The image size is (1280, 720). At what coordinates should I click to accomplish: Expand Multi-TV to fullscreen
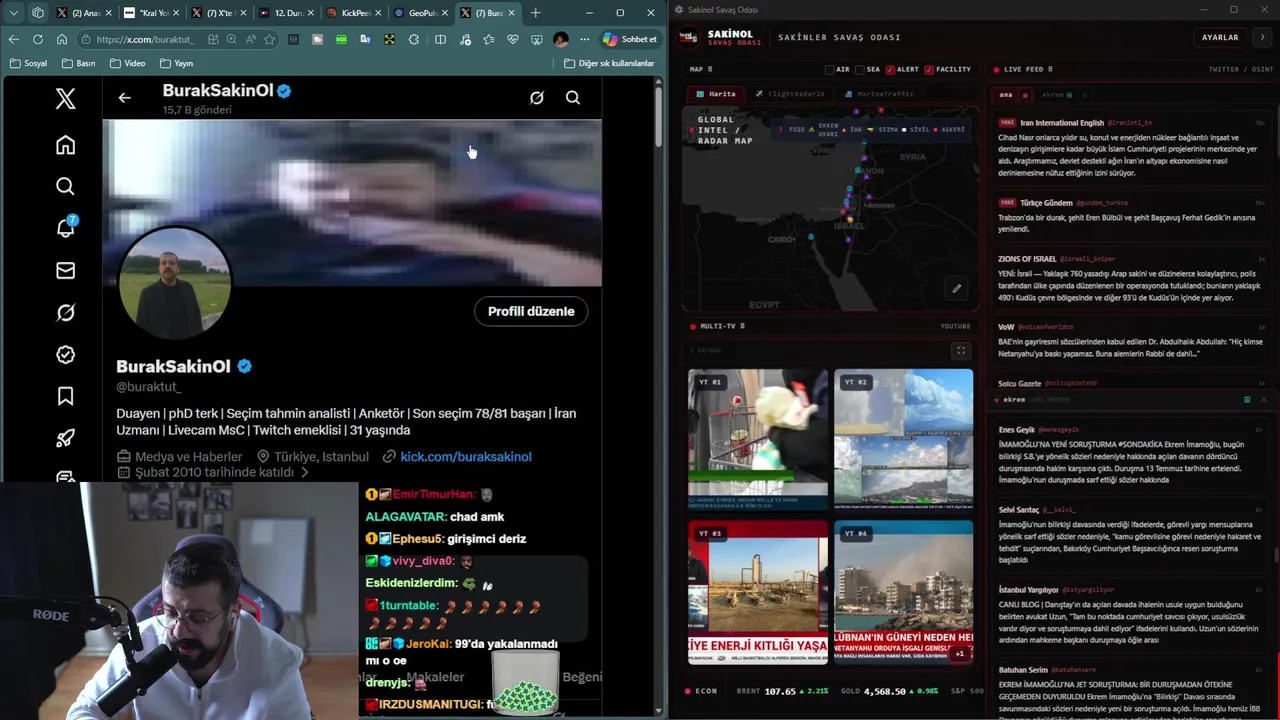click(961, 351)
